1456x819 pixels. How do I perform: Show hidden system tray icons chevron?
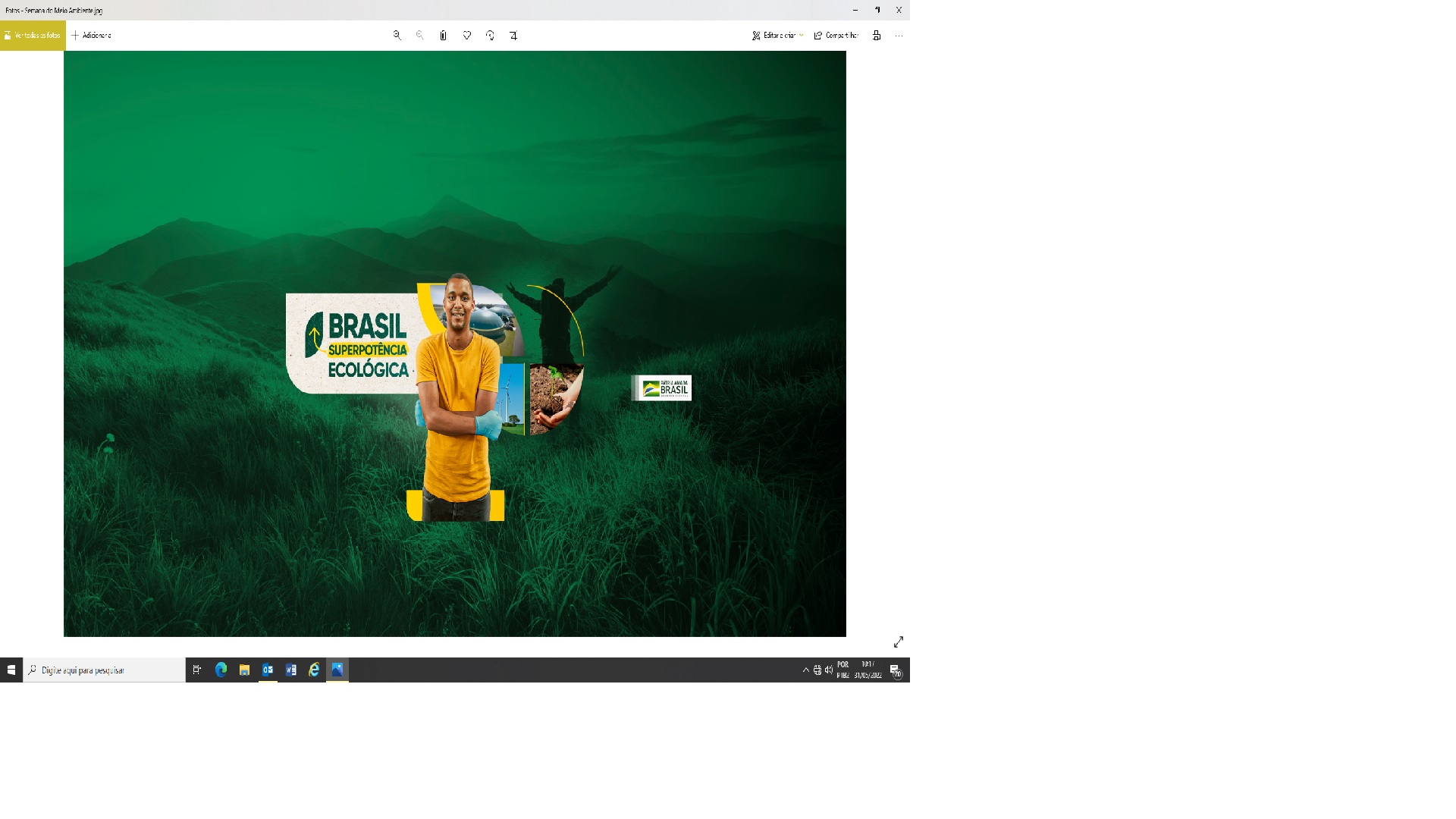pyautogui.click(x=805, y=670)
